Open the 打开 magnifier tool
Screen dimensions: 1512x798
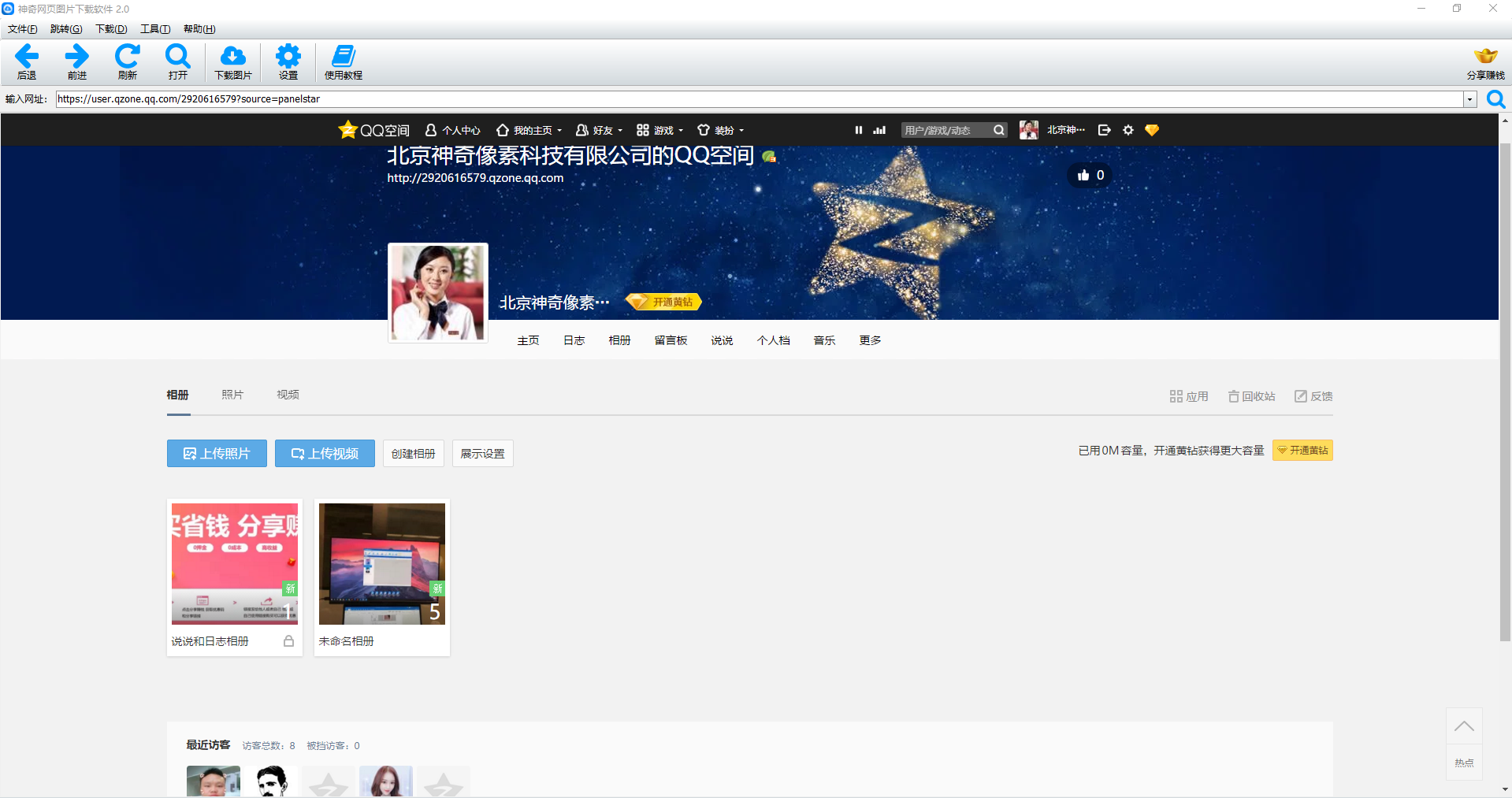point(178,61)
